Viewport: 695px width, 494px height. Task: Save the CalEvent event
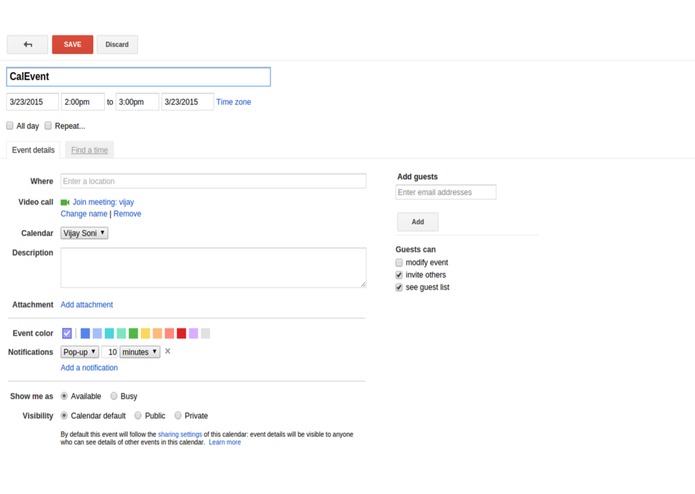click(x=73, y=44)
